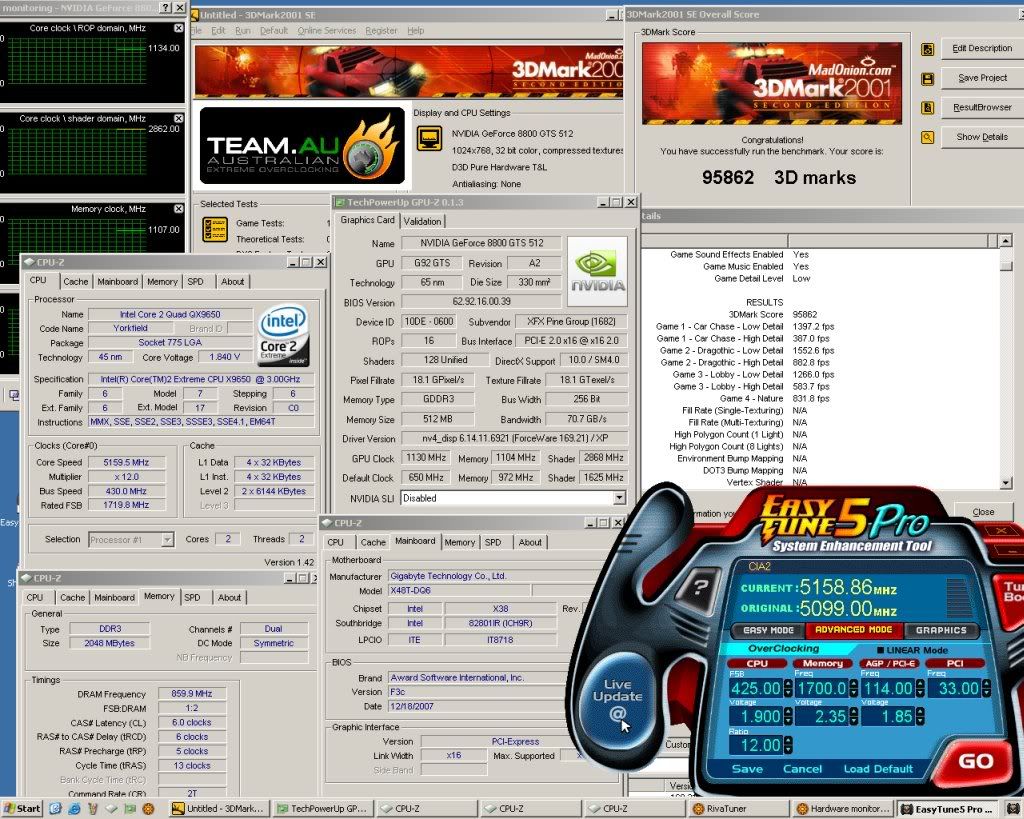Click the Close button in the 3DMark details window

click(x=983, y=512)
